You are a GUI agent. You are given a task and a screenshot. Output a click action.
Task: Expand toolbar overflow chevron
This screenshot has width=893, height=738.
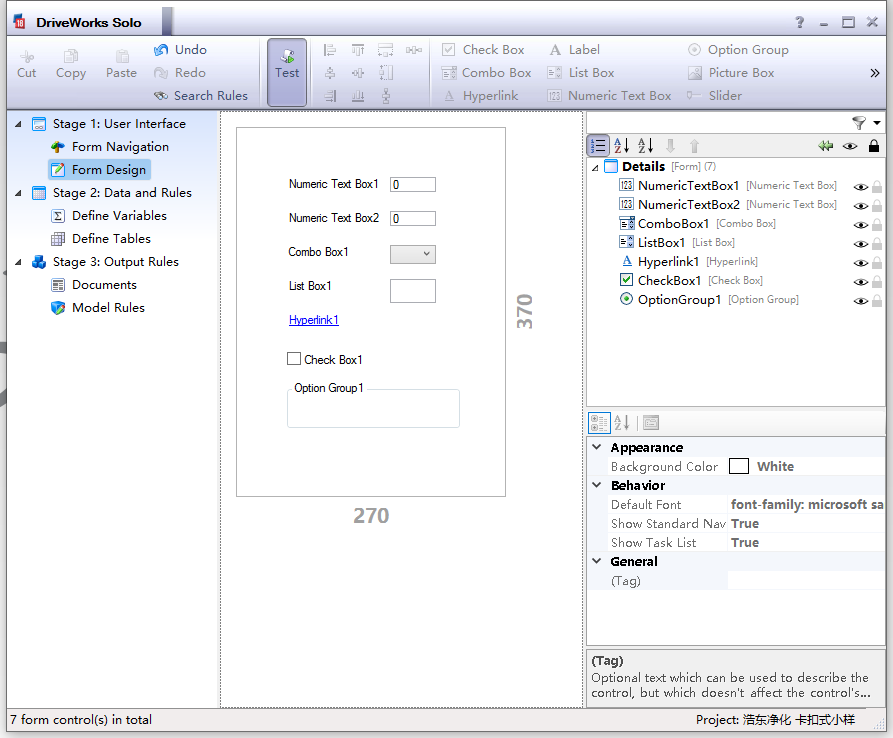click(875, 73)
